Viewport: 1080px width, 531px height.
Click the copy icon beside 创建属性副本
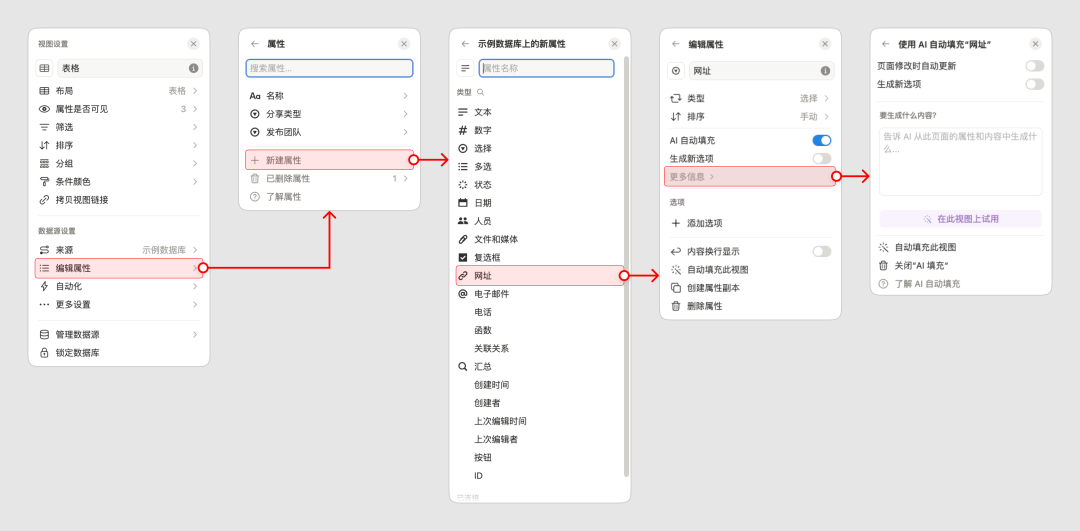click(x=676, y=288)
